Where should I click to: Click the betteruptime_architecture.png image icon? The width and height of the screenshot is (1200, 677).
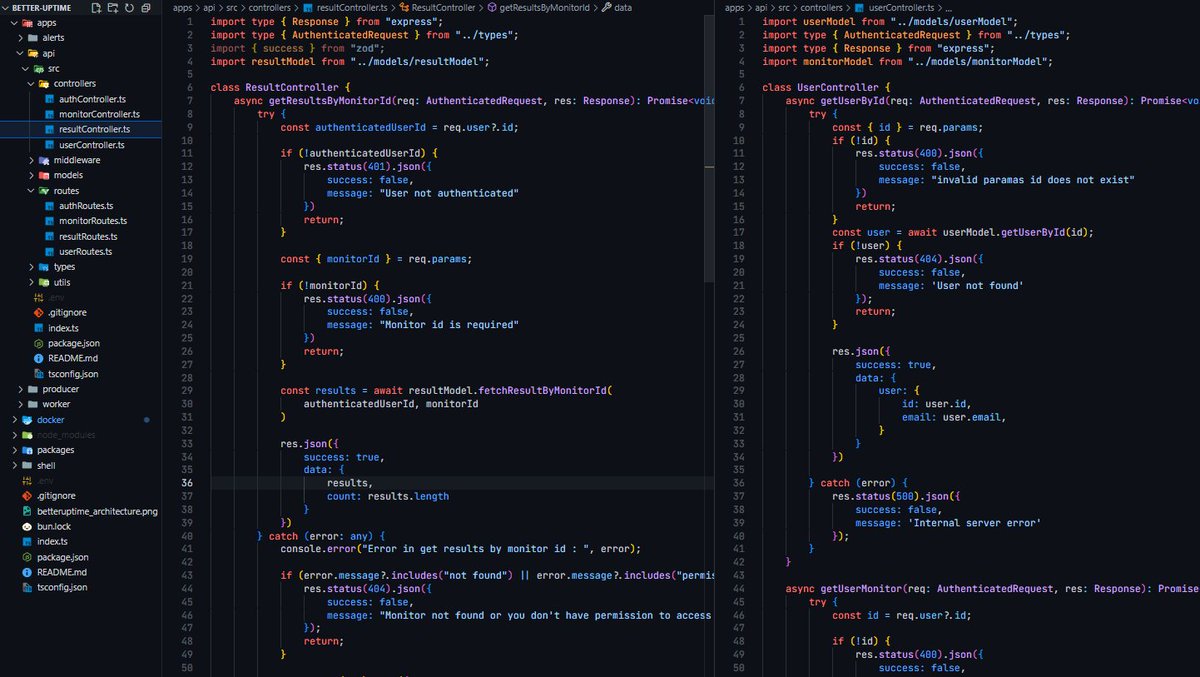[27, 511]
